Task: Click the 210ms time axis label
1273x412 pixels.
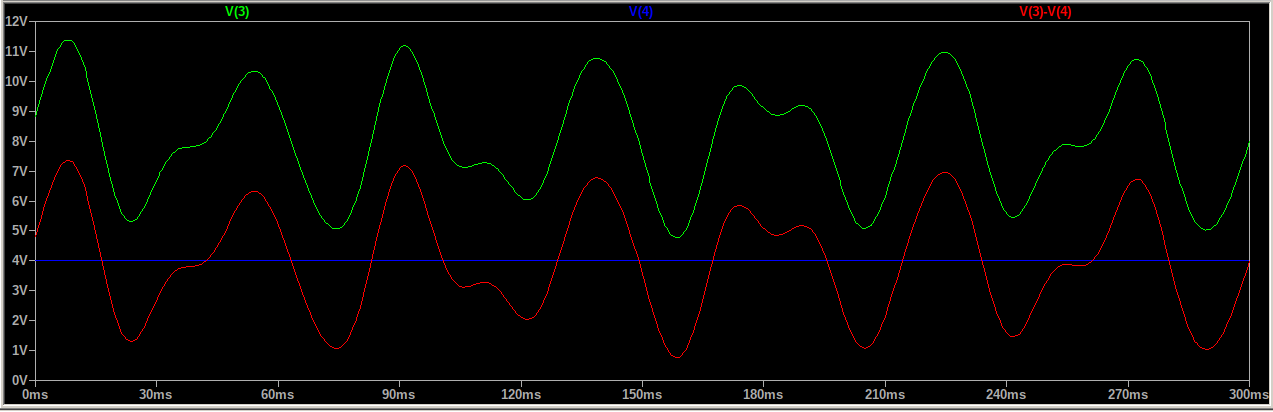Action: click(884, 396)
